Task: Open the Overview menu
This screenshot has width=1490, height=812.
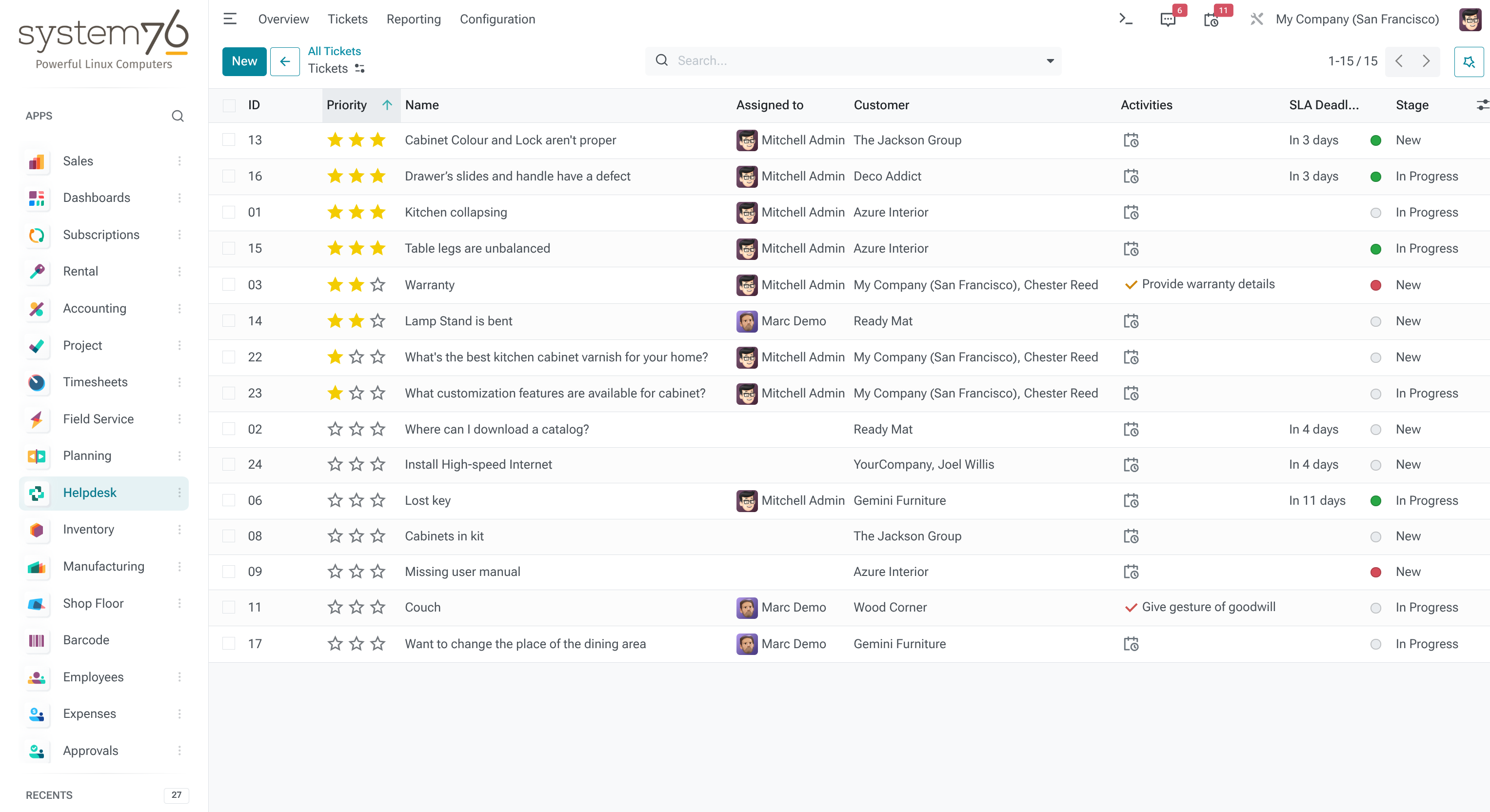Action: 283,19
